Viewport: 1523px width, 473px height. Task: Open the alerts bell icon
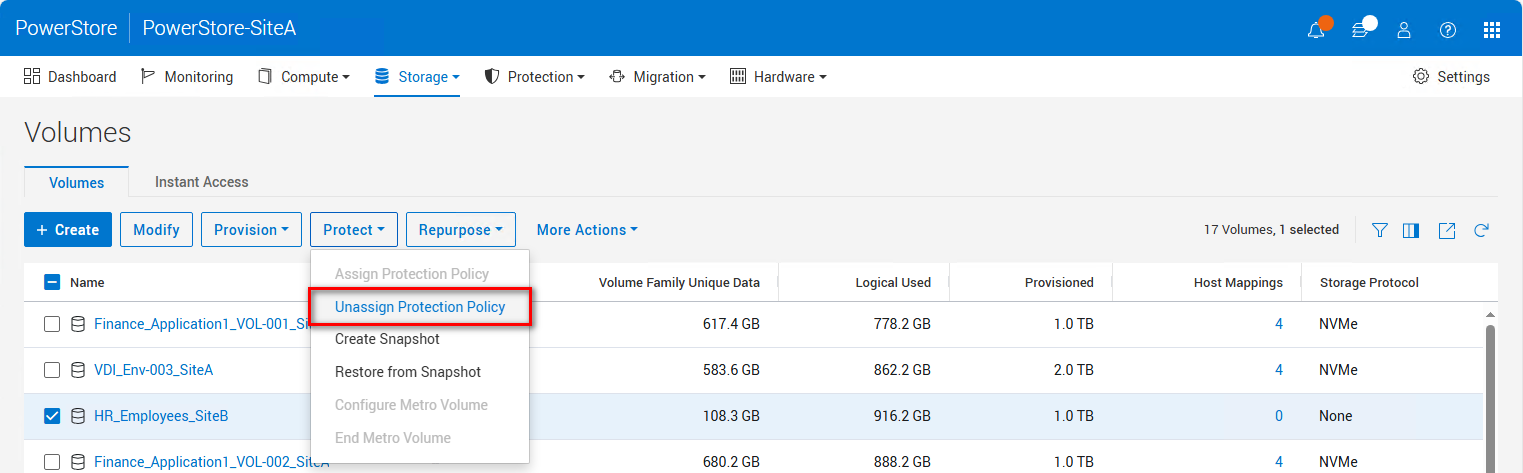pos(1316,29)
